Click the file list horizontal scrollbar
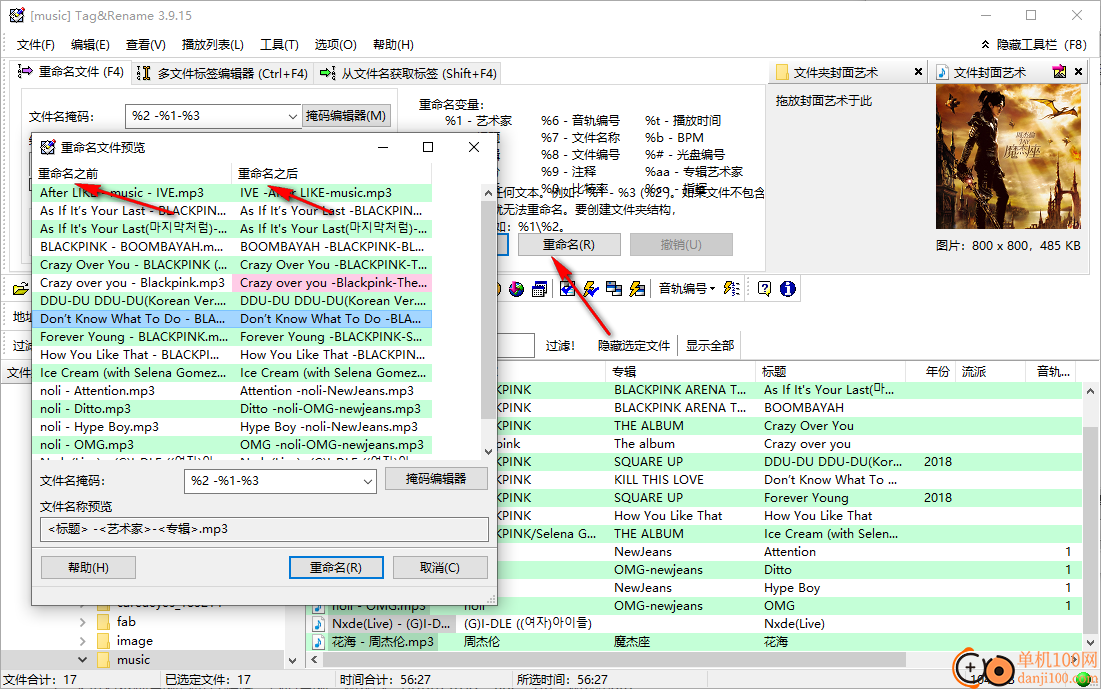 (695, 660)
